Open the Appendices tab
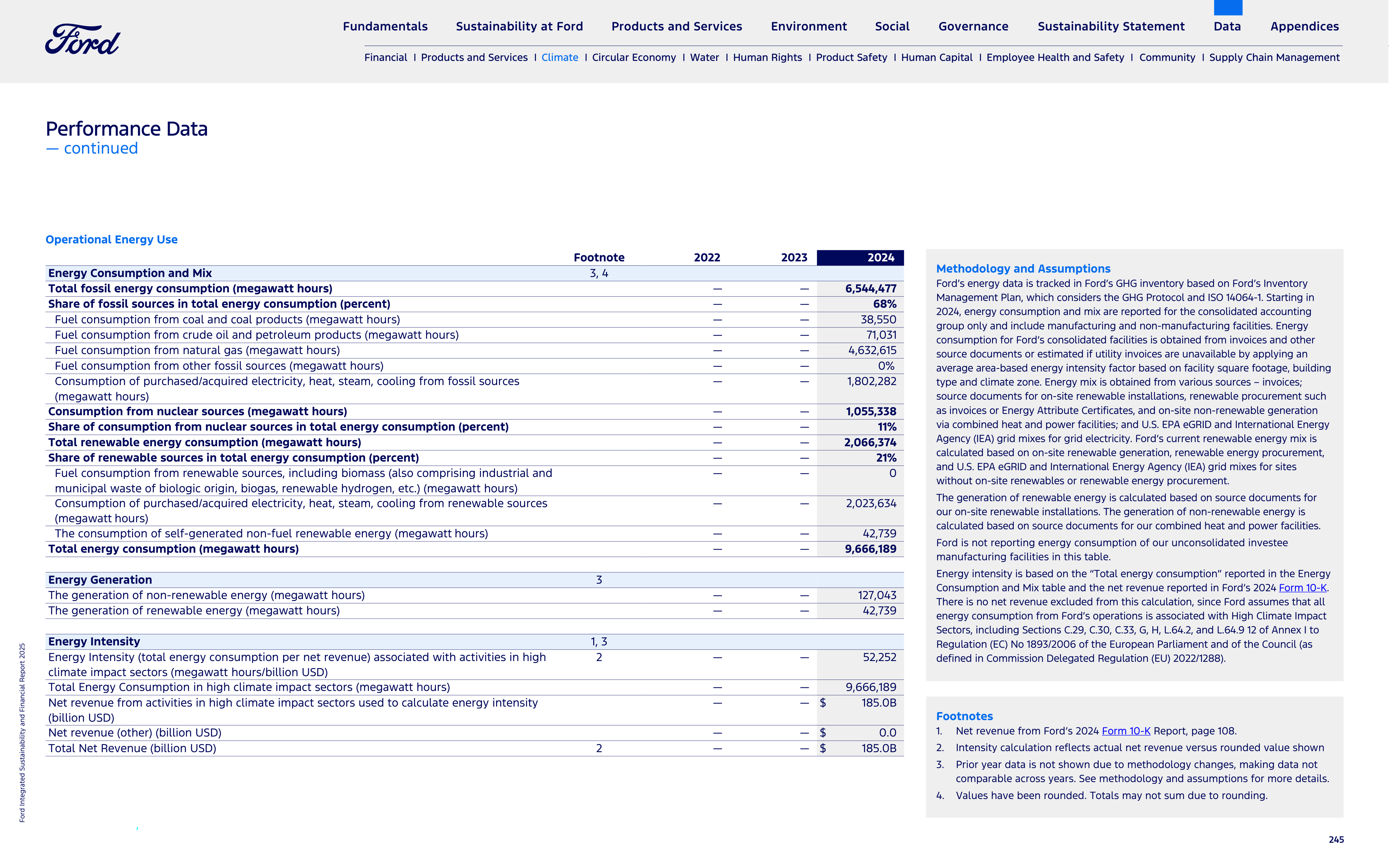This screenshot has height=868, width=1389. (1304, 26)
